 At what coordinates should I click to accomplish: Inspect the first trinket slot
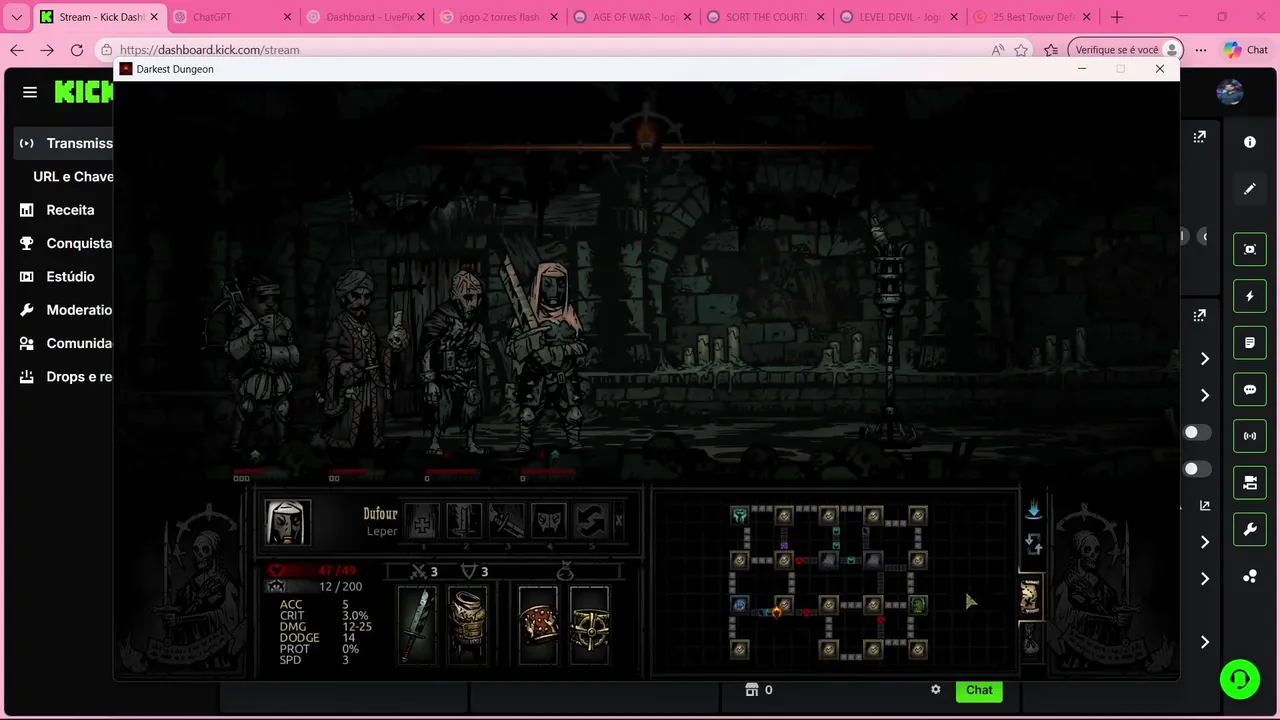[x=538, y=625]
